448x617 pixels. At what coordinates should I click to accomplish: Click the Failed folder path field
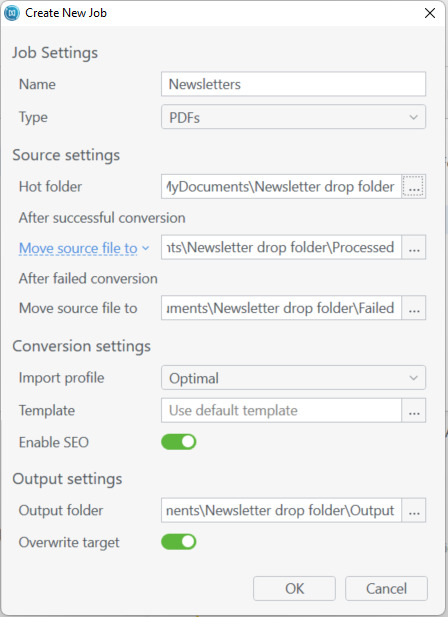281,308
